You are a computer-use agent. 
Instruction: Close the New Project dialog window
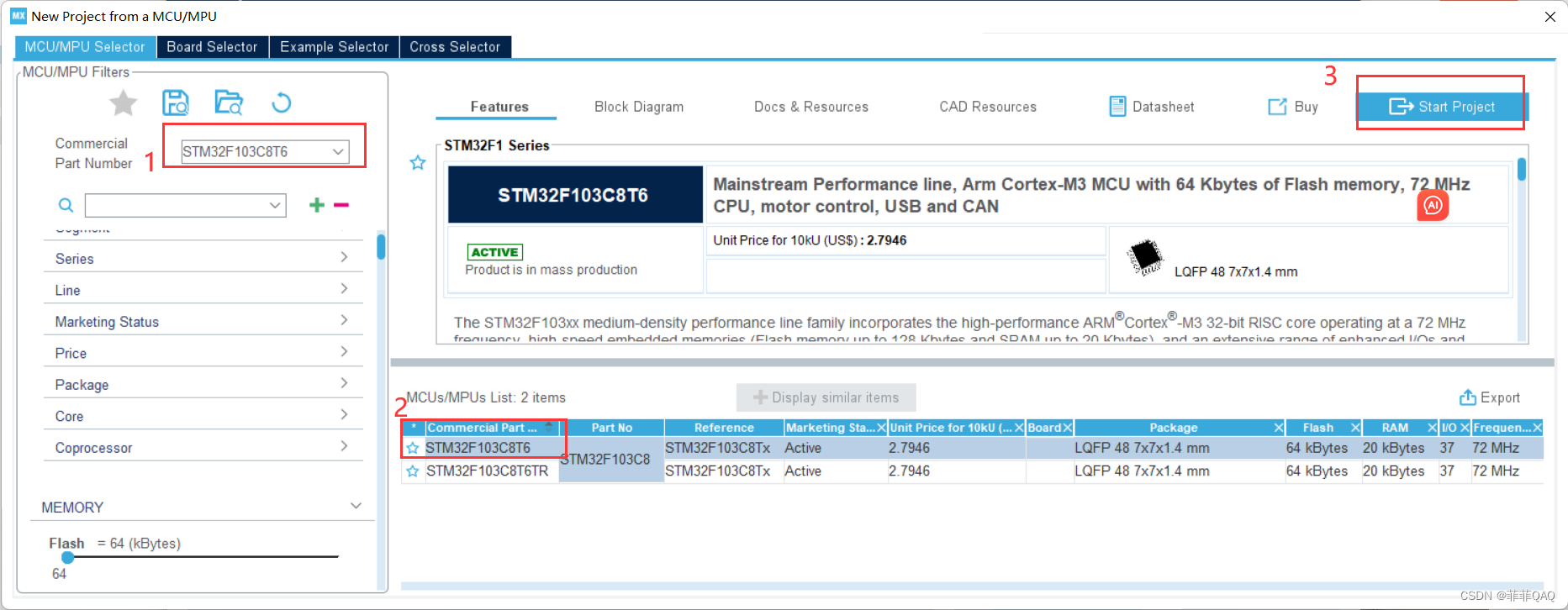pyautogui.click(x=1550, y=17)
